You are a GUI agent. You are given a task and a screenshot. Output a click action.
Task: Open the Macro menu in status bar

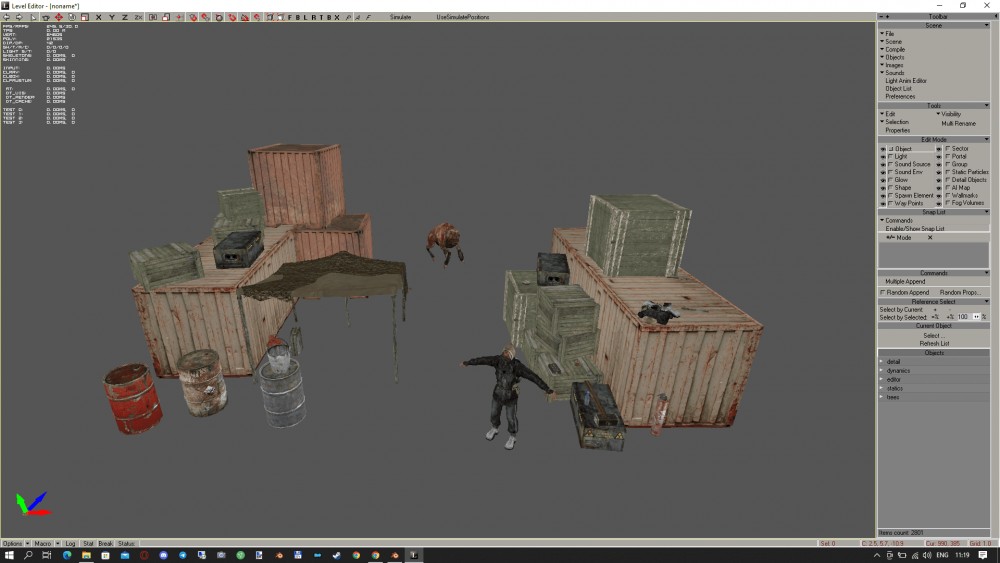[x=44, y=544]
